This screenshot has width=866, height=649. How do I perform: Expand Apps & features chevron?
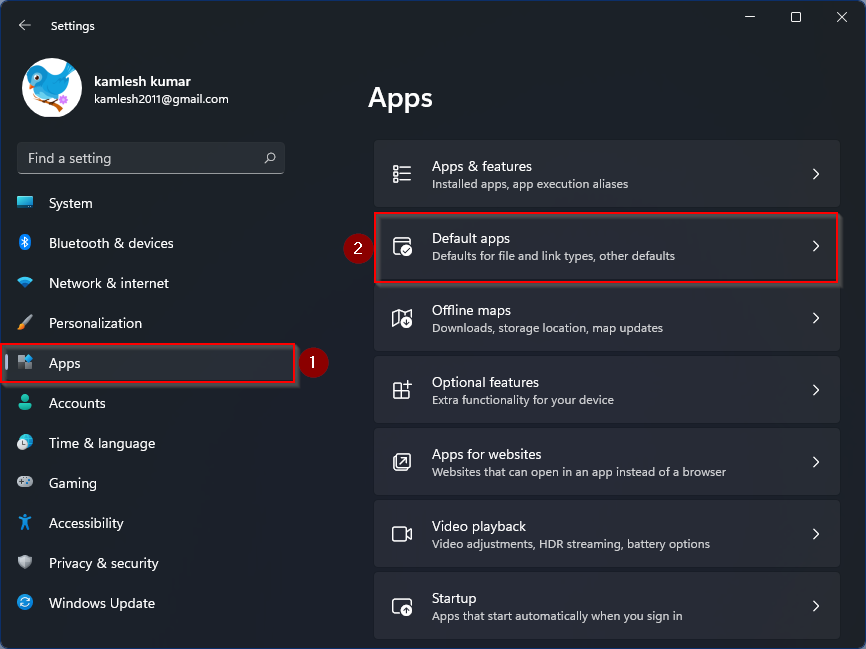click(x=816, y=174)
